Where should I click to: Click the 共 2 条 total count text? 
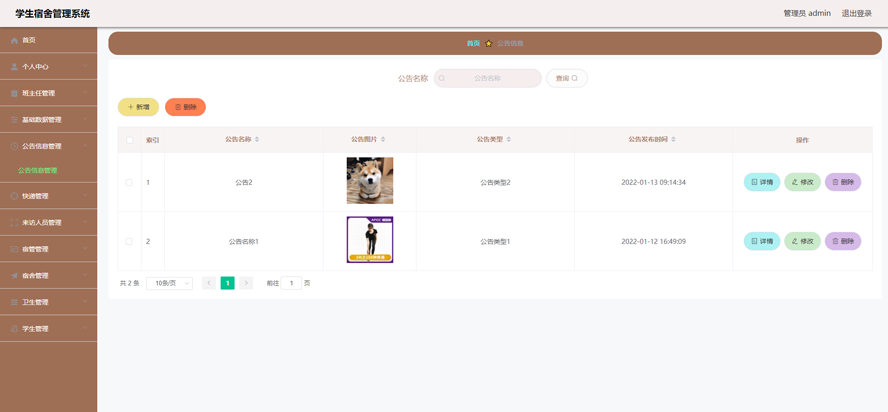tap(130, 283)
